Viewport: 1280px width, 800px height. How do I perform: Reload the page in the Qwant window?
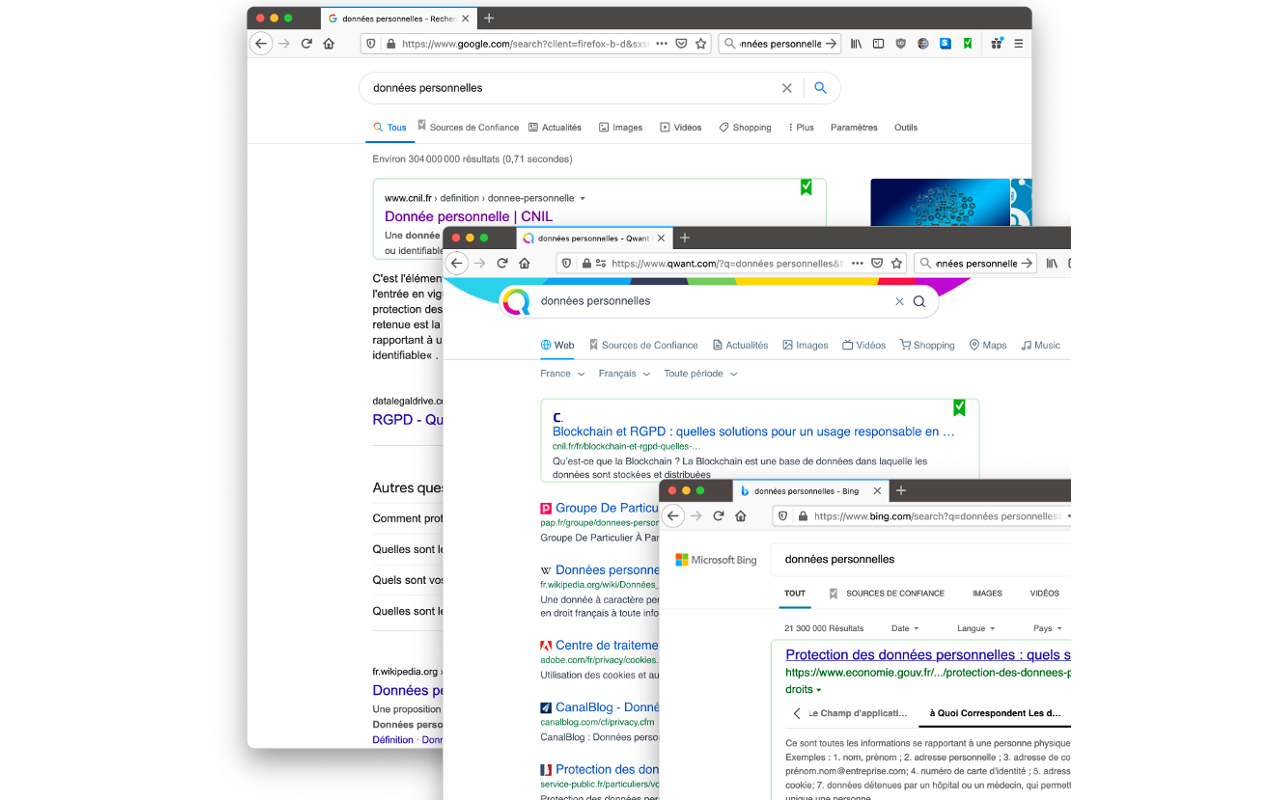pyautogui.click(x=503, y=263)
